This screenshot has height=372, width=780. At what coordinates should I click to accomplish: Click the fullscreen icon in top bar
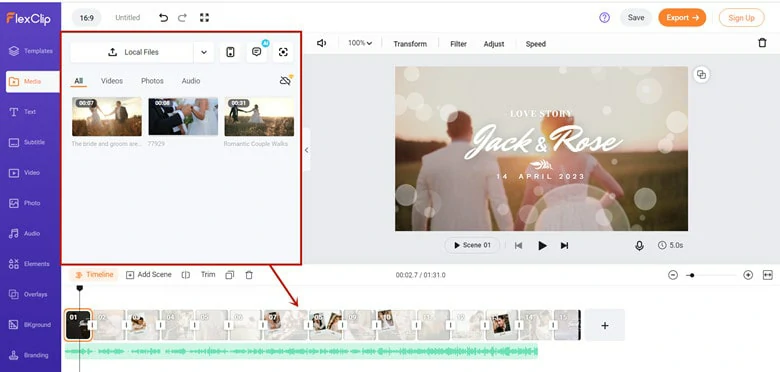(x=204, y=17)
